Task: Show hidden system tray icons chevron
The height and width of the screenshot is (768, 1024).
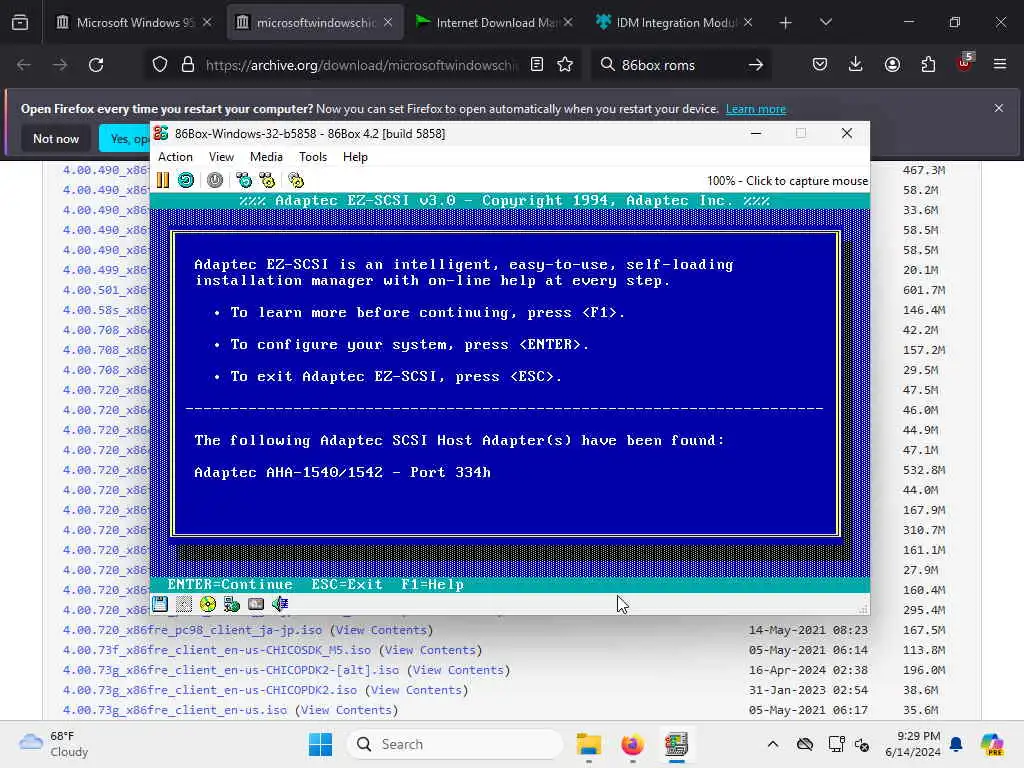Action: tap(773, 744)
